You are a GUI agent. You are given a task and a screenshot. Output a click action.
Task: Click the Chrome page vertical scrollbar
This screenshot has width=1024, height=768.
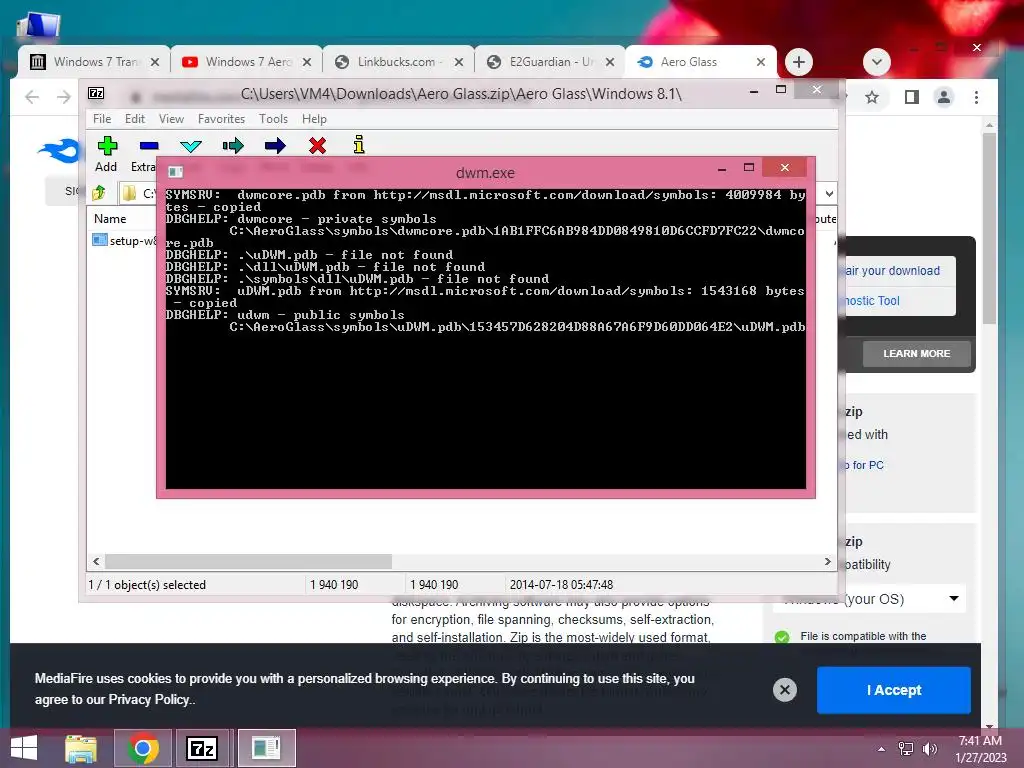pos(989,229)
